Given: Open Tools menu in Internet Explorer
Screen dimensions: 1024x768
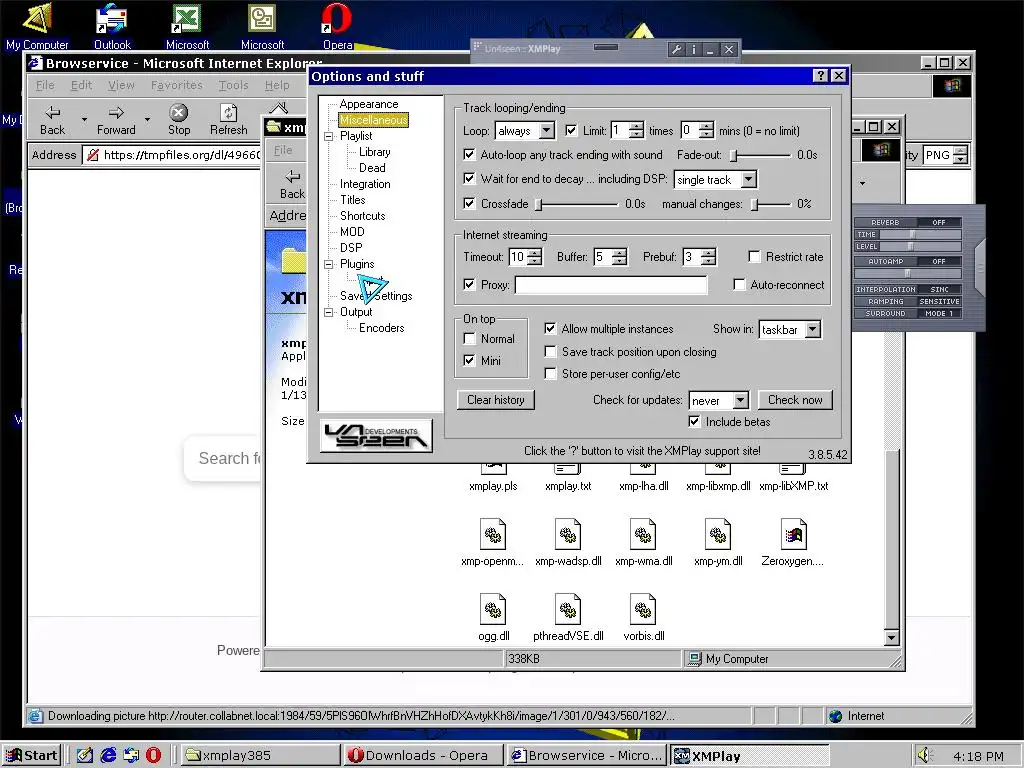Looking at the screenshot, I should (x=233, y=85).
